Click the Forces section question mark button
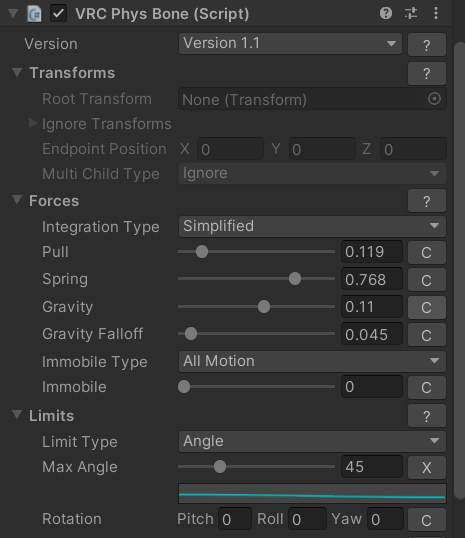 tap(427, 201)
